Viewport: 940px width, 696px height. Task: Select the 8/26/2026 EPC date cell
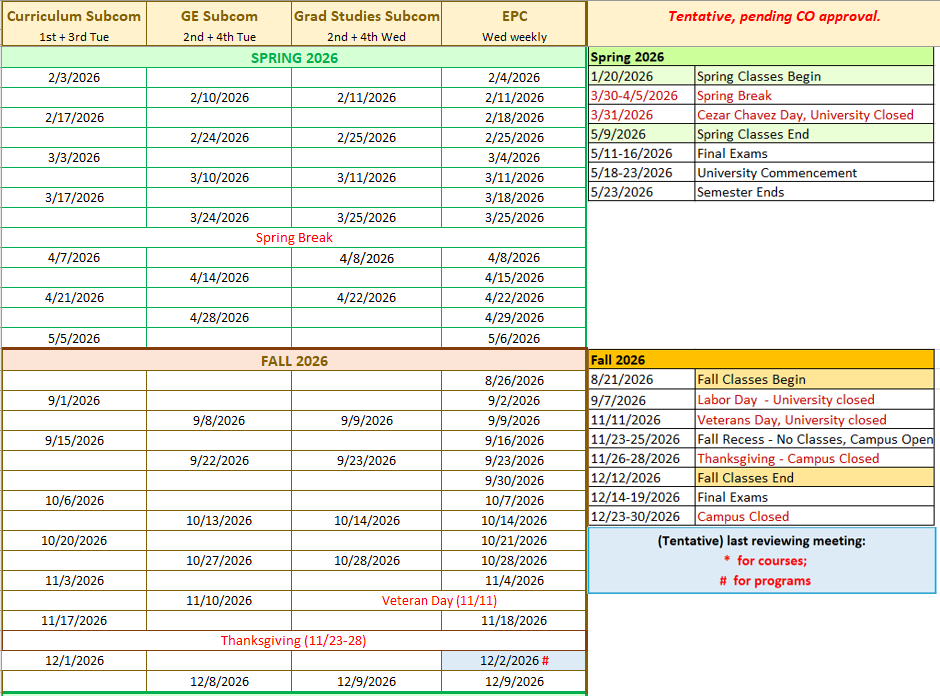tap(514, 381)
